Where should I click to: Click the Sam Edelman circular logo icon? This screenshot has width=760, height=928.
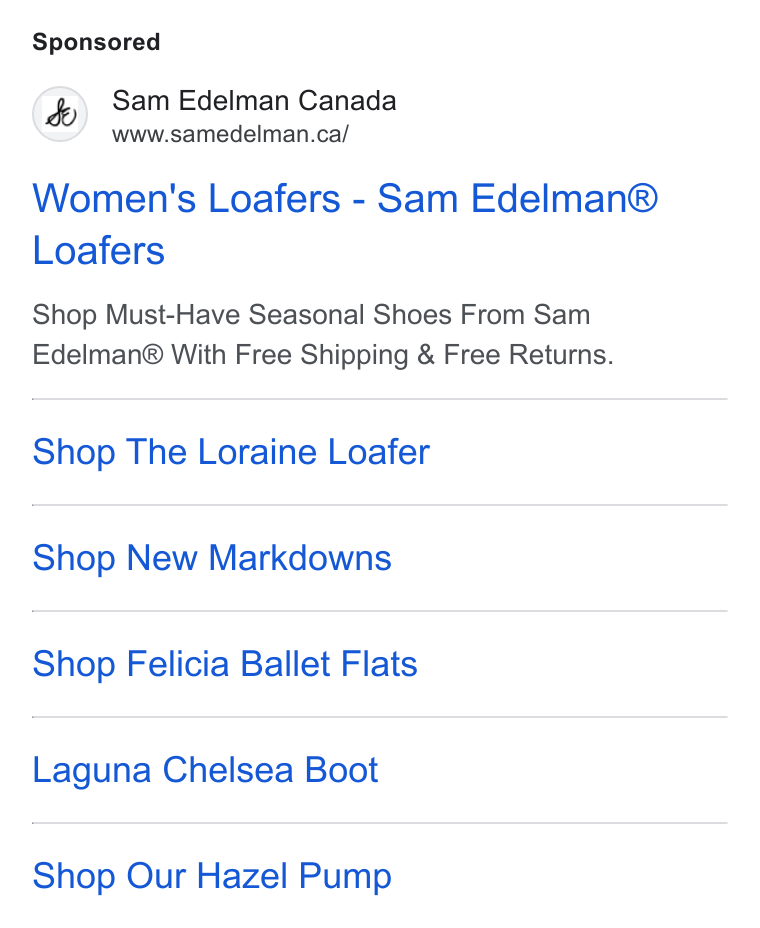click(60, 114)
